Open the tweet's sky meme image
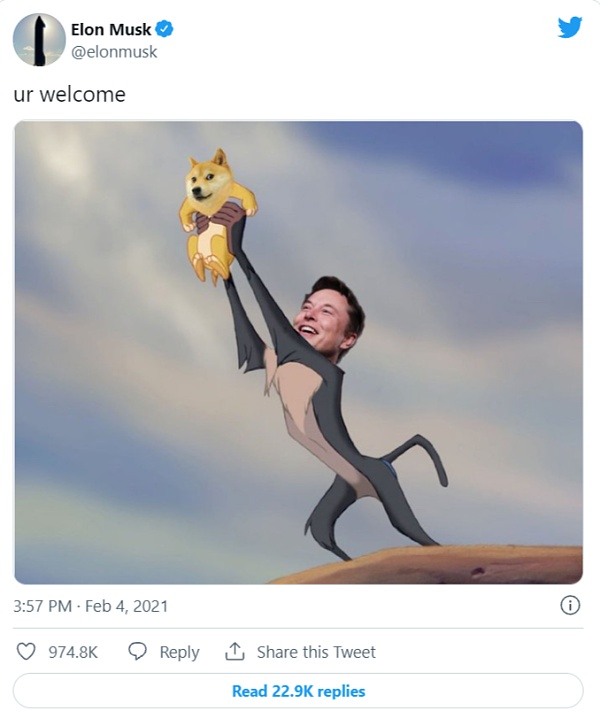The height and width of the screenshot is (719, 600). pyautogui.click(x=299, y=352)
